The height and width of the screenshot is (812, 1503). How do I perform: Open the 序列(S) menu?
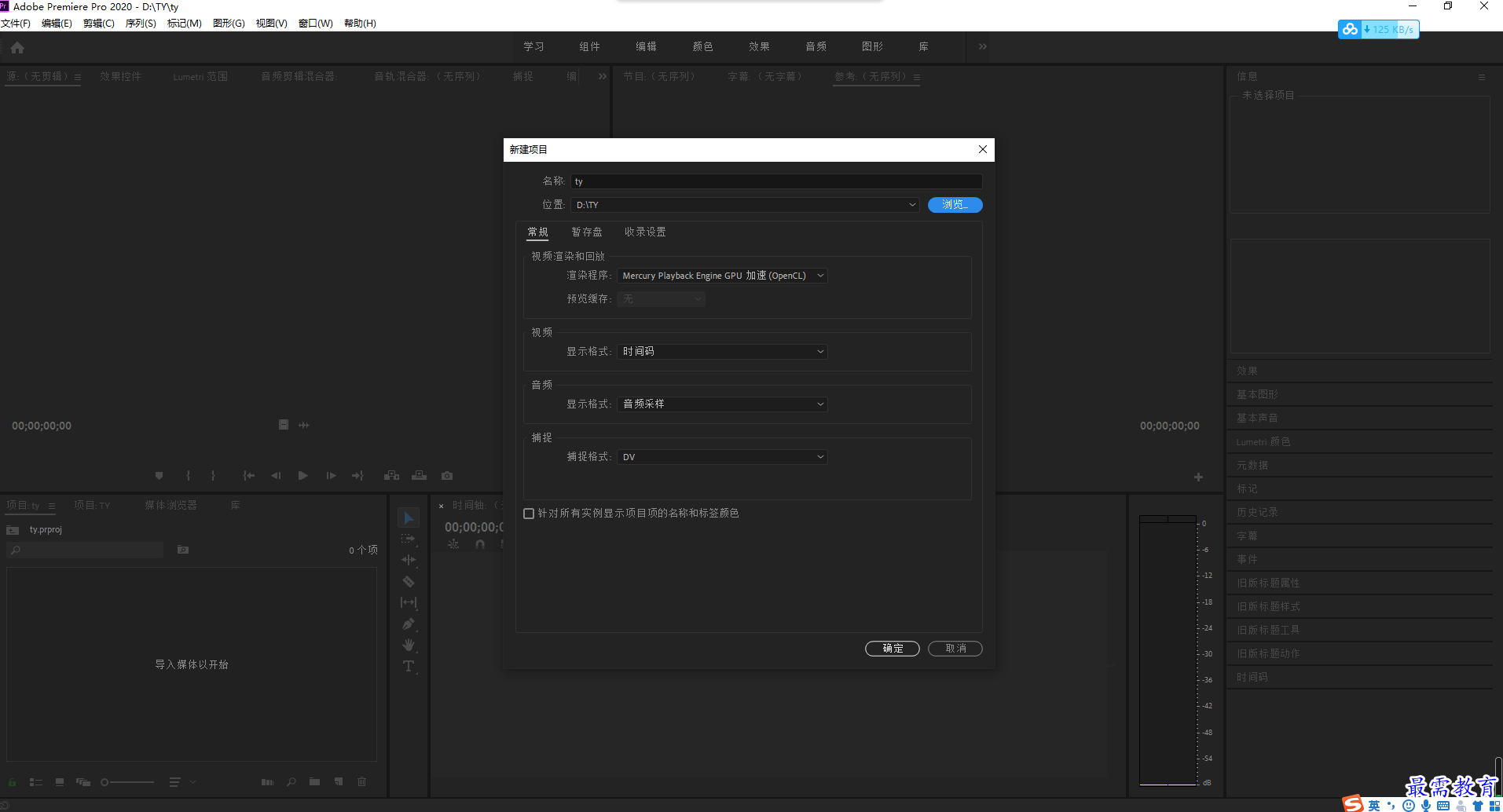[141, 23]
